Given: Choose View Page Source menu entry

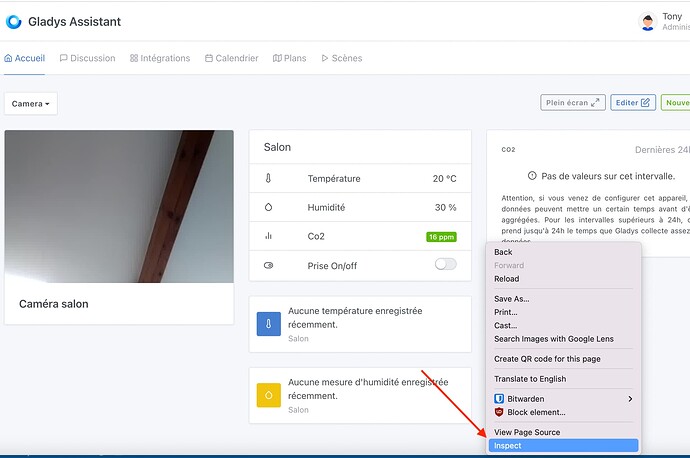Looking at the screenshot, I should coord(527,432).
